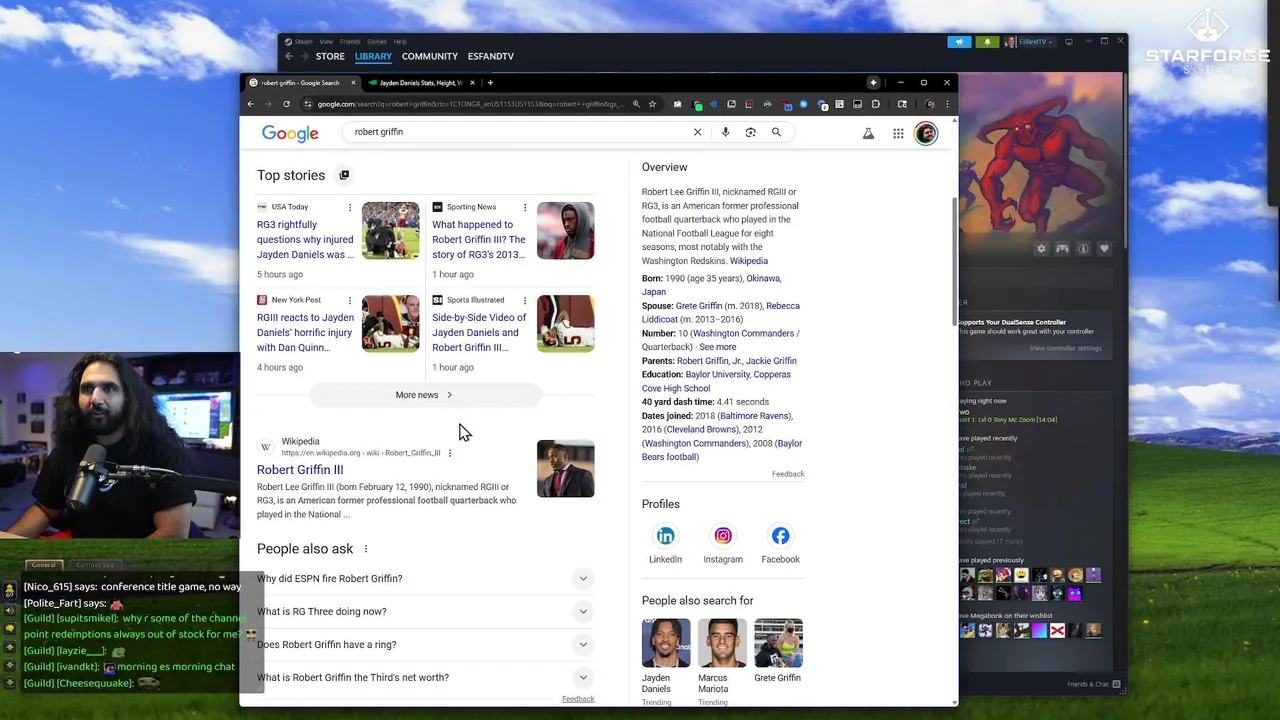The width and height of the screenshot is (1280, 720).
Task: Open 'View controller settings' in Steam
Action: pyautogui.click(x=1065, y=348)
